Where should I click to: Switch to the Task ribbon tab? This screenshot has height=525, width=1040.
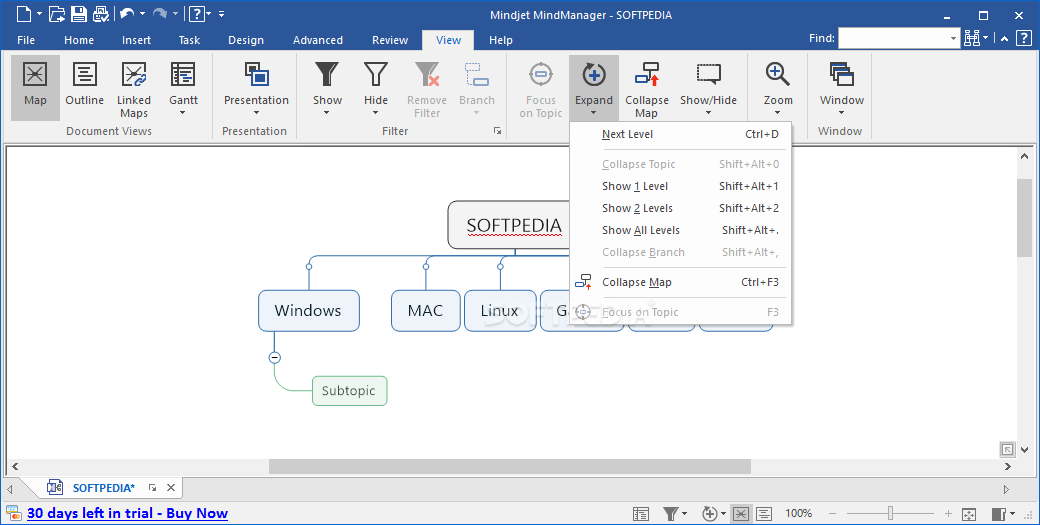click(x=189, y=40)
